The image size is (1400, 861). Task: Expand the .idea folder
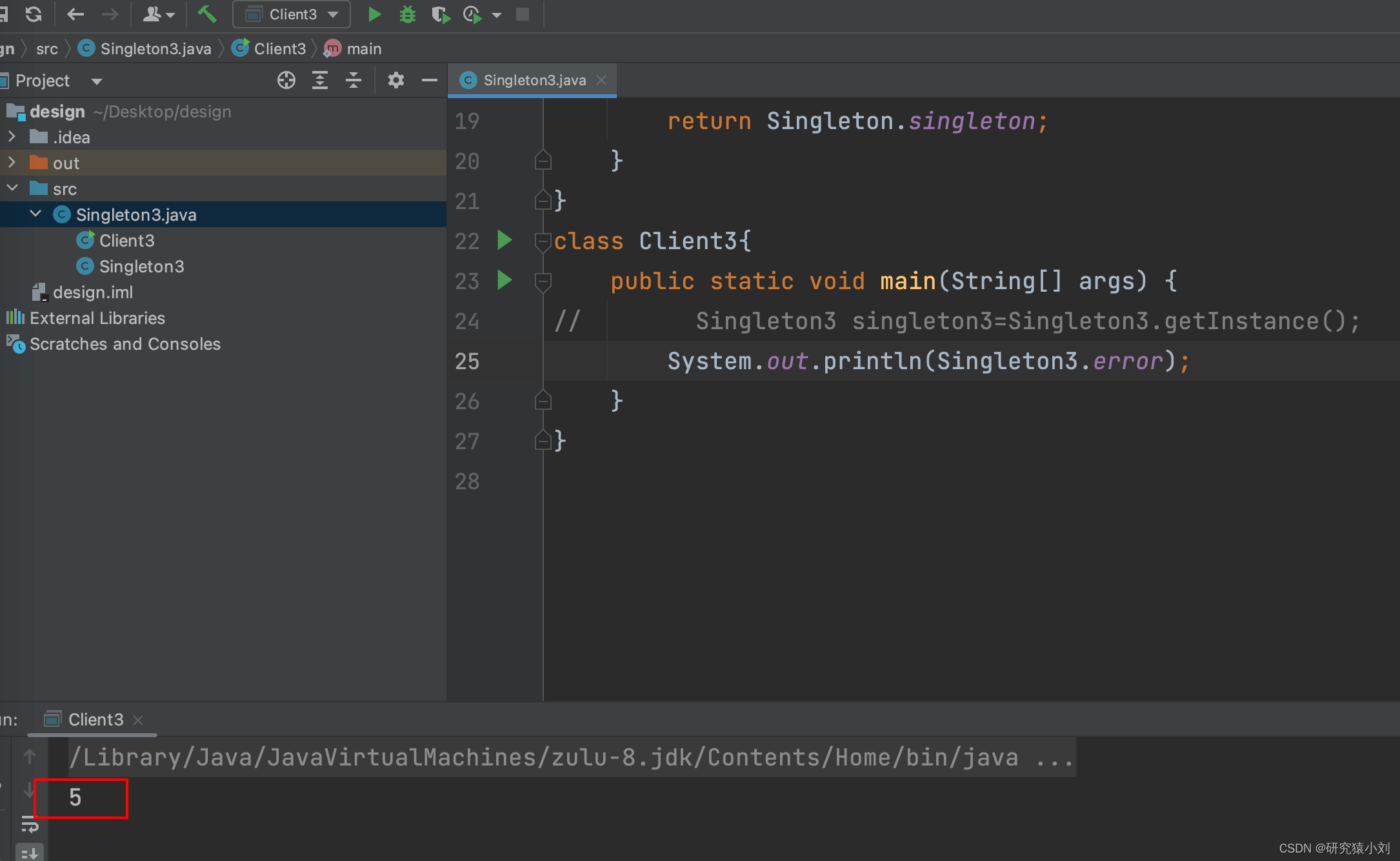[12, 137]
